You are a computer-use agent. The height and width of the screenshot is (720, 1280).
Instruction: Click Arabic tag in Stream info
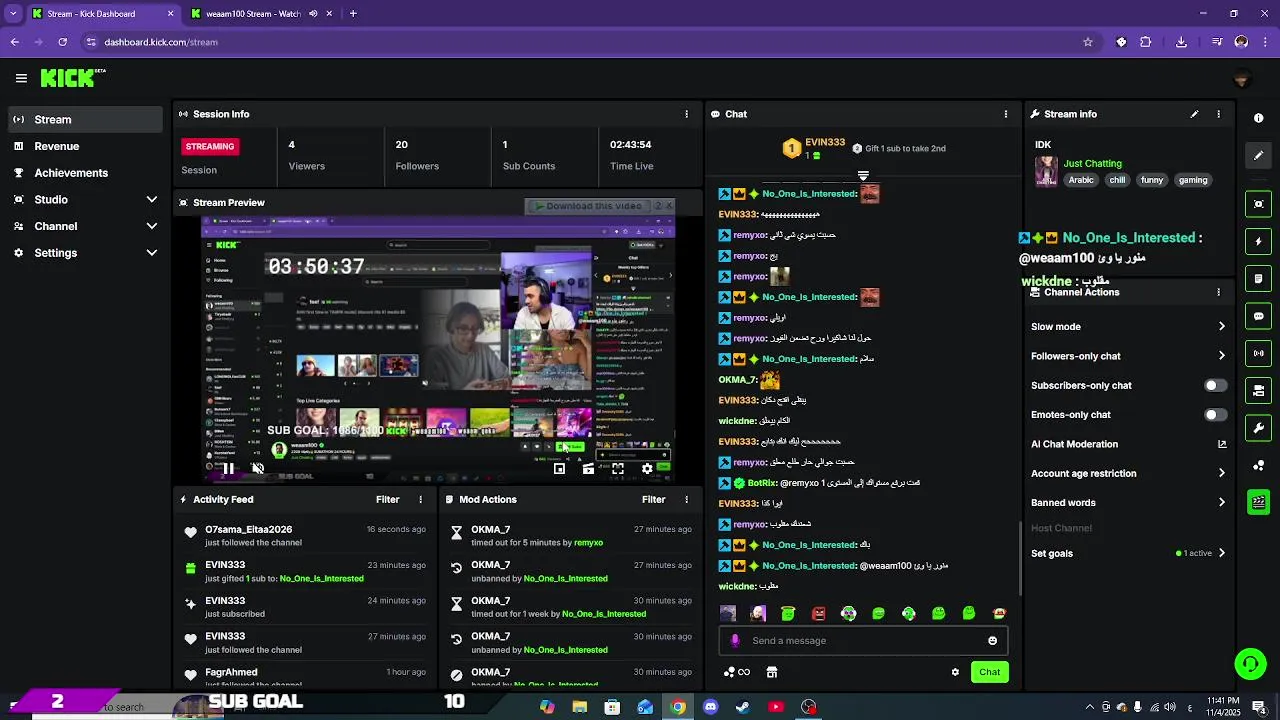point(1081,180)
